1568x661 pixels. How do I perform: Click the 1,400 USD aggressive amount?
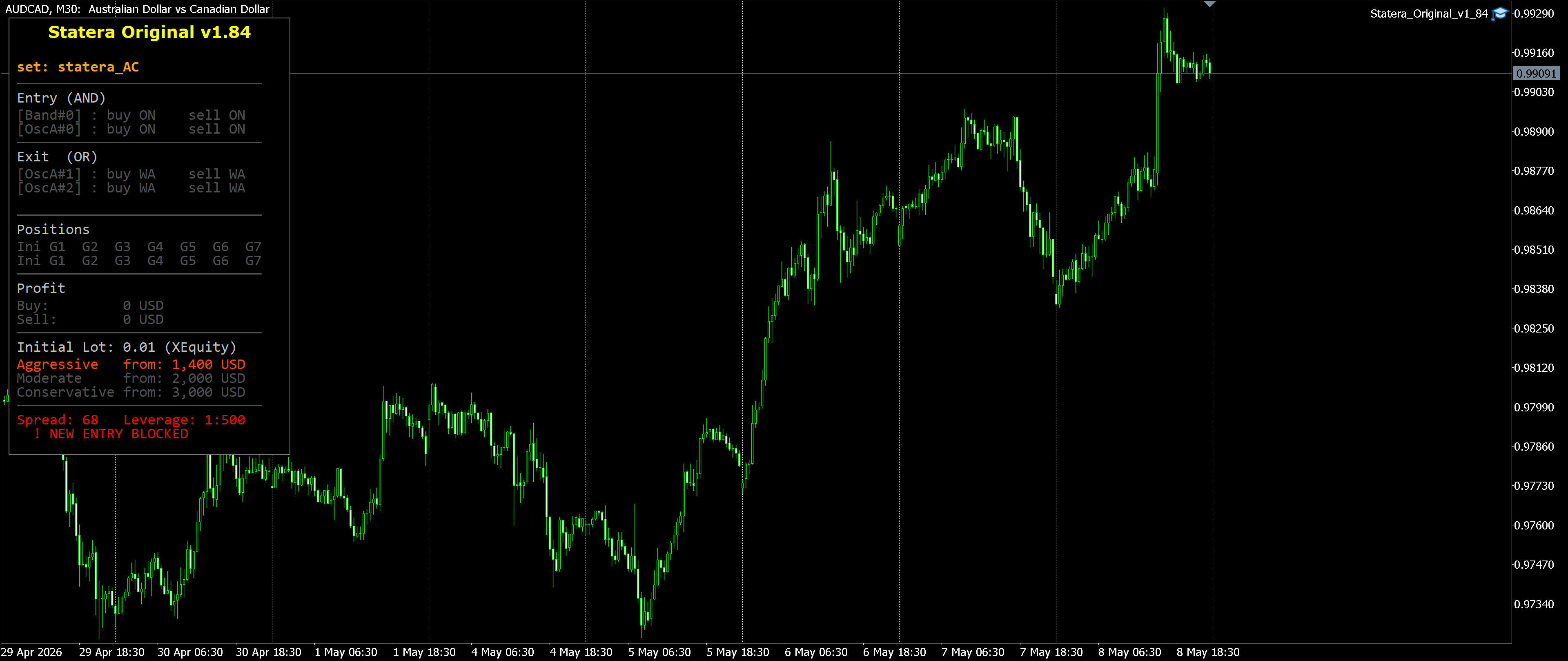[209, 364]
